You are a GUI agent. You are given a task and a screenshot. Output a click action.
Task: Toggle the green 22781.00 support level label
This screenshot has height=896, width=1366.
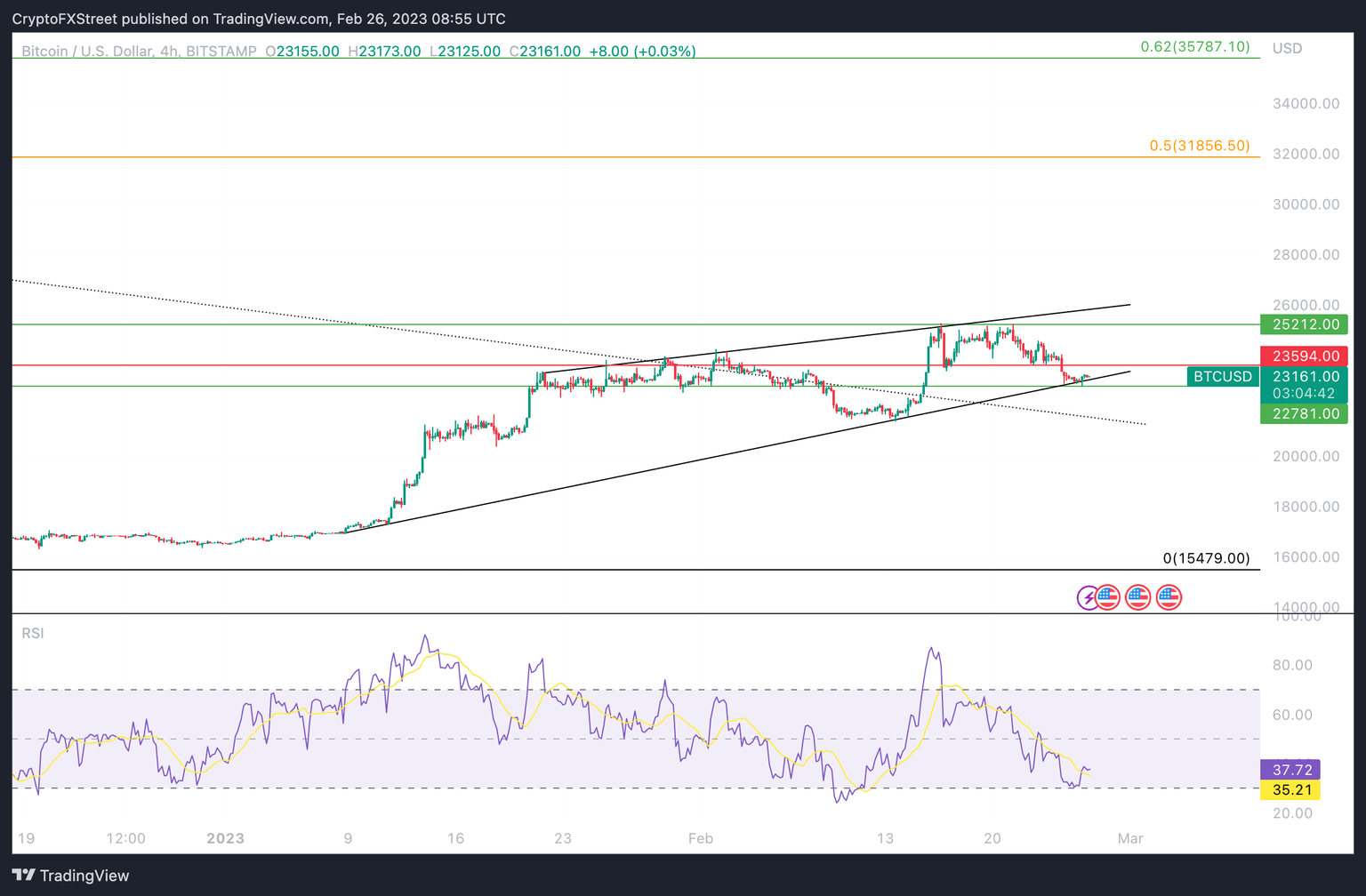[1304, 413]
